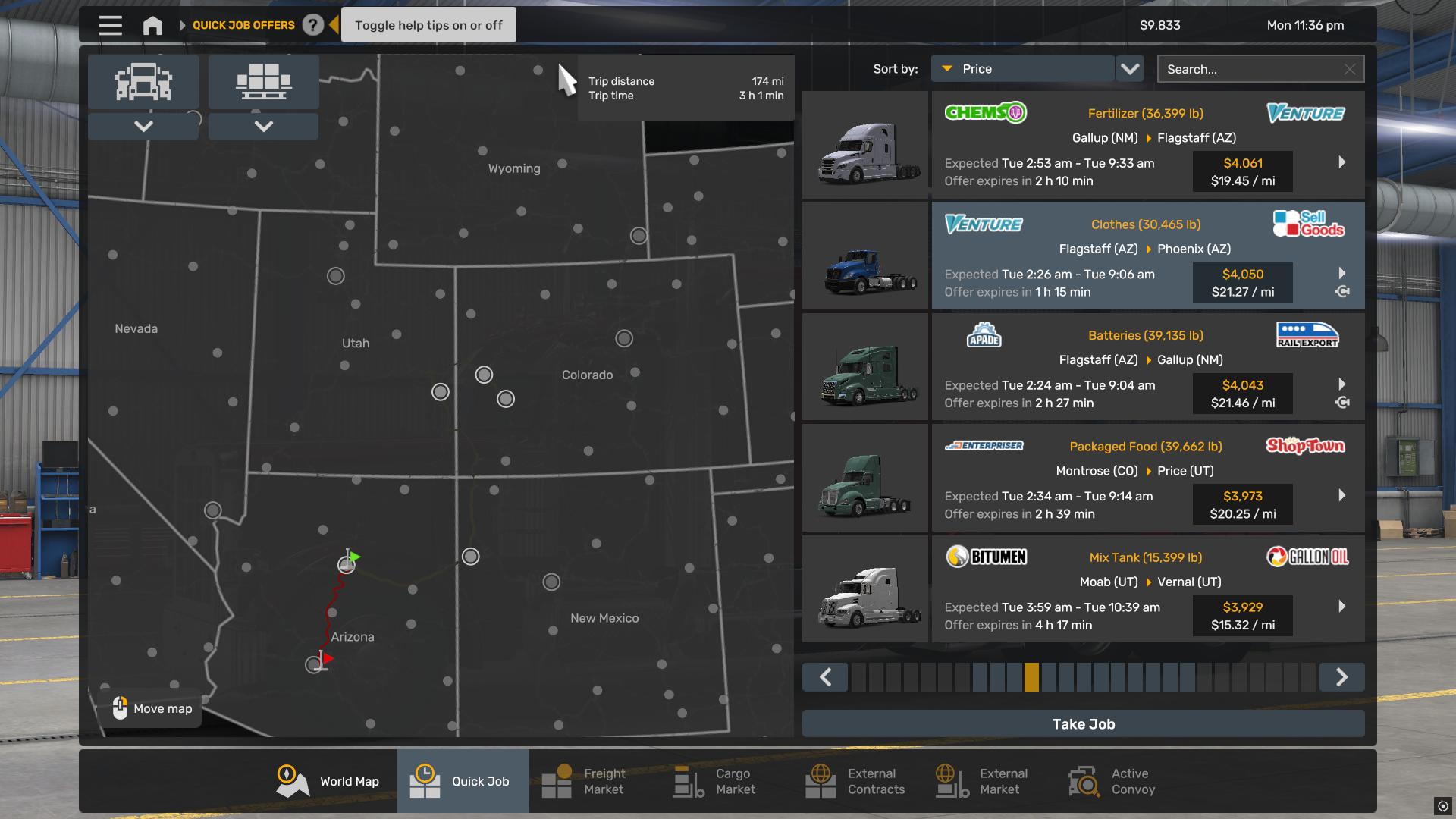Select the cargo pallet filter icon
The width and height of the screenshot is (1456, 819).
pos(263,82)
